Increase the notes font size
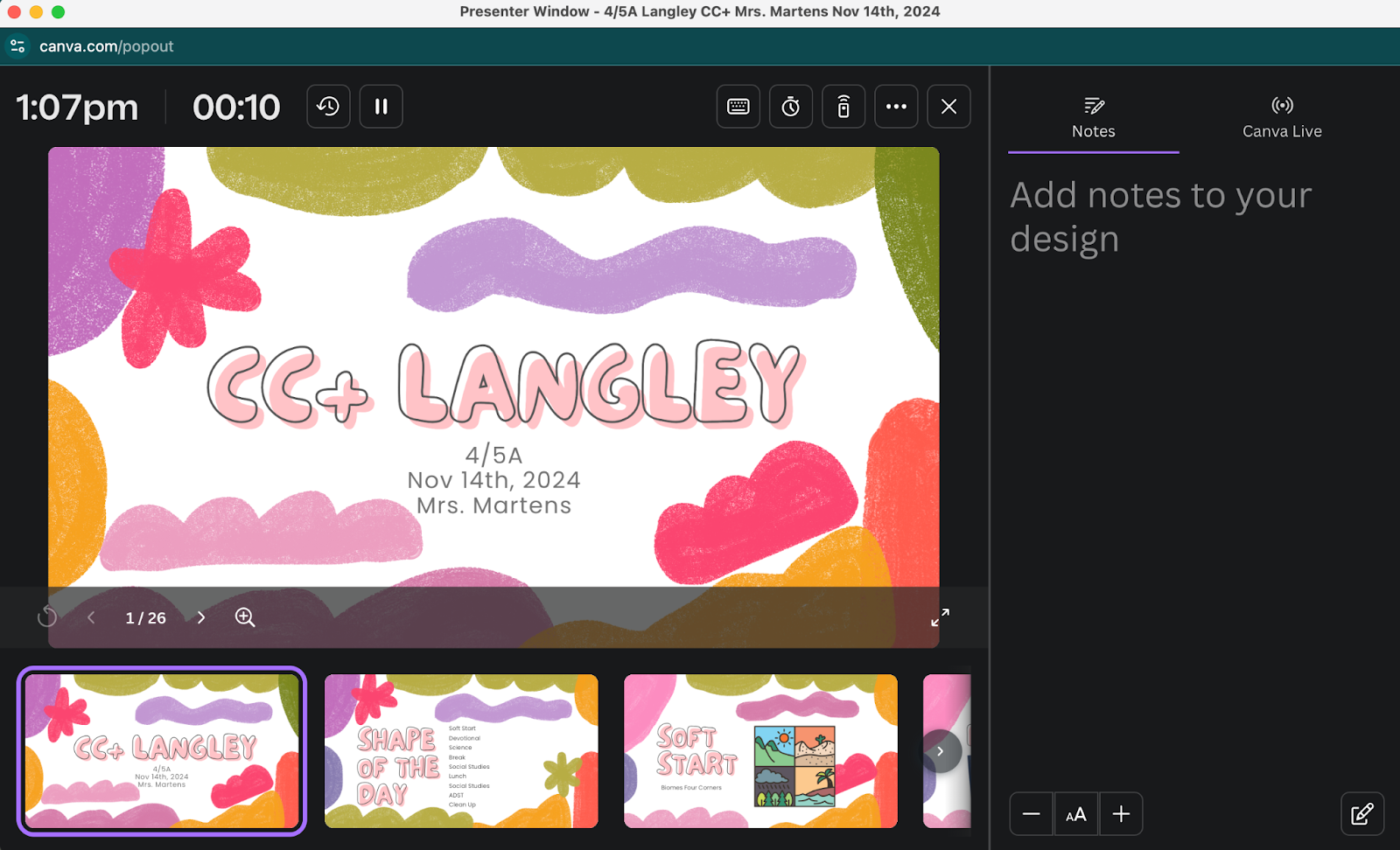 coord(1121,814)
